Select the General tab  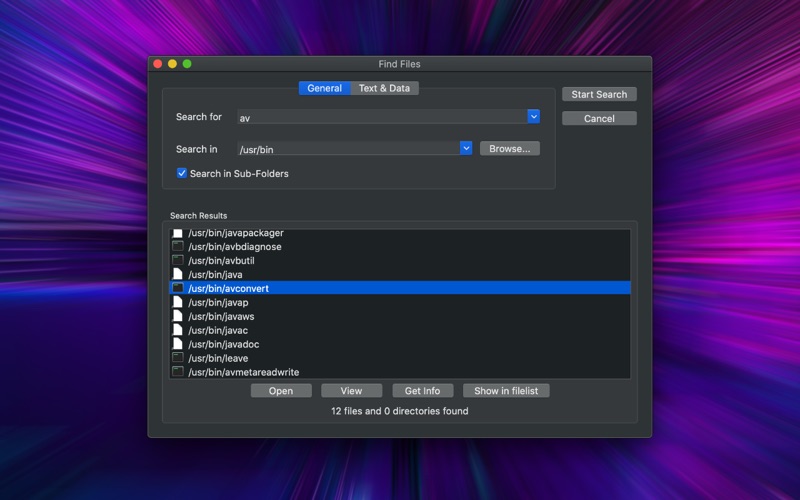[324, 88]
